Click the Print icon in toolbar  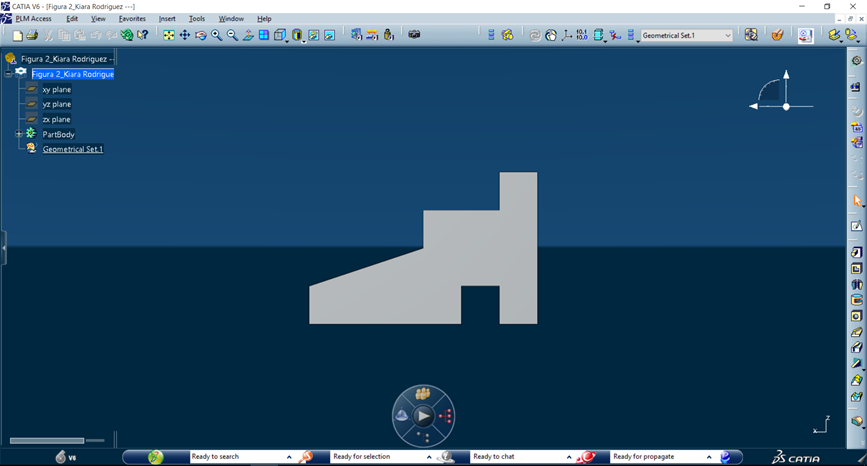(x=34, y=35)
